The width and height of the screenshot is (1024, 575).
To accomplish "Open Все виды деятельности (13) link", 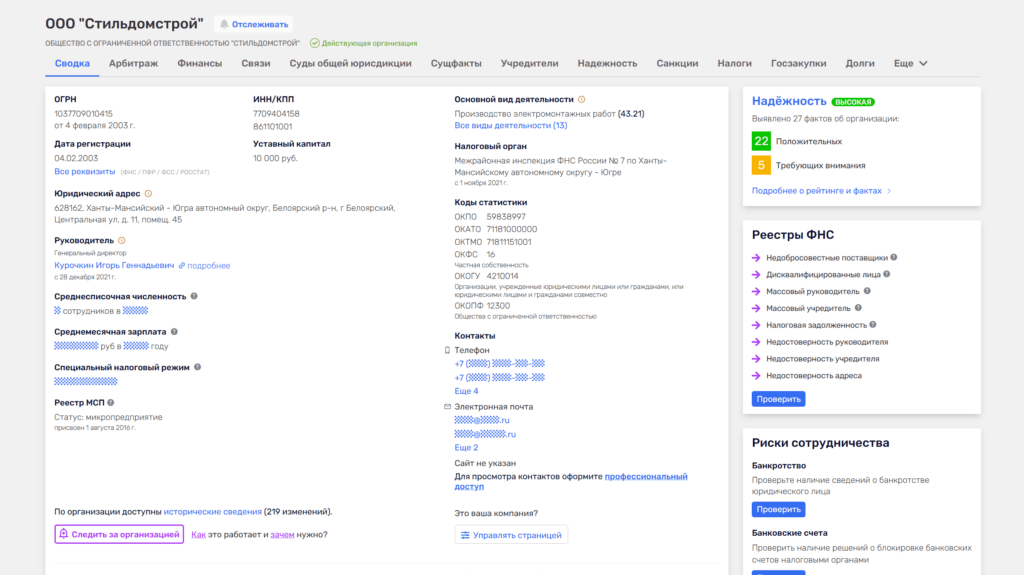I will click(511, 125).
